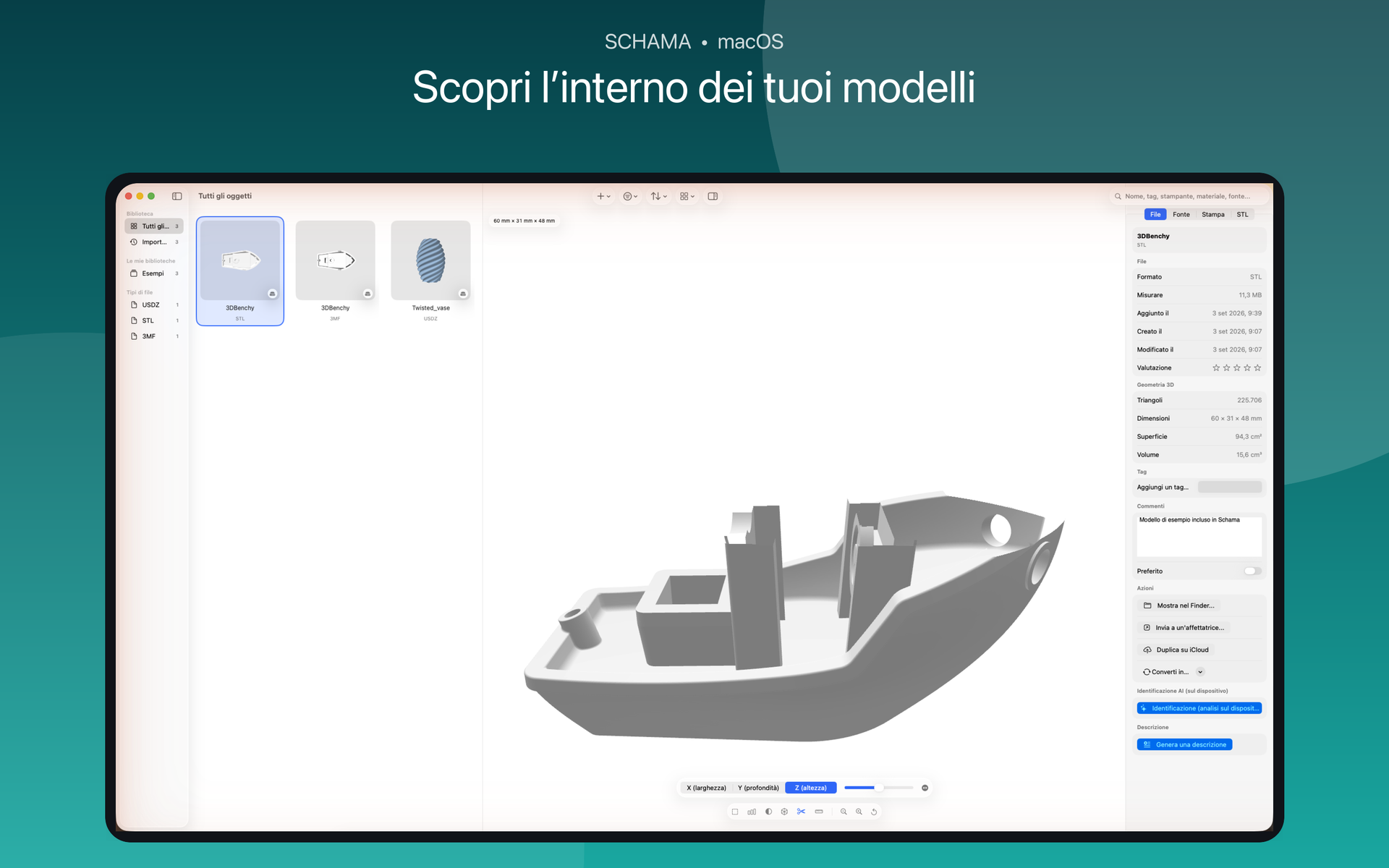Filter by STL file type
This screenshot has width=1389, height=868.
pos(154,320)
